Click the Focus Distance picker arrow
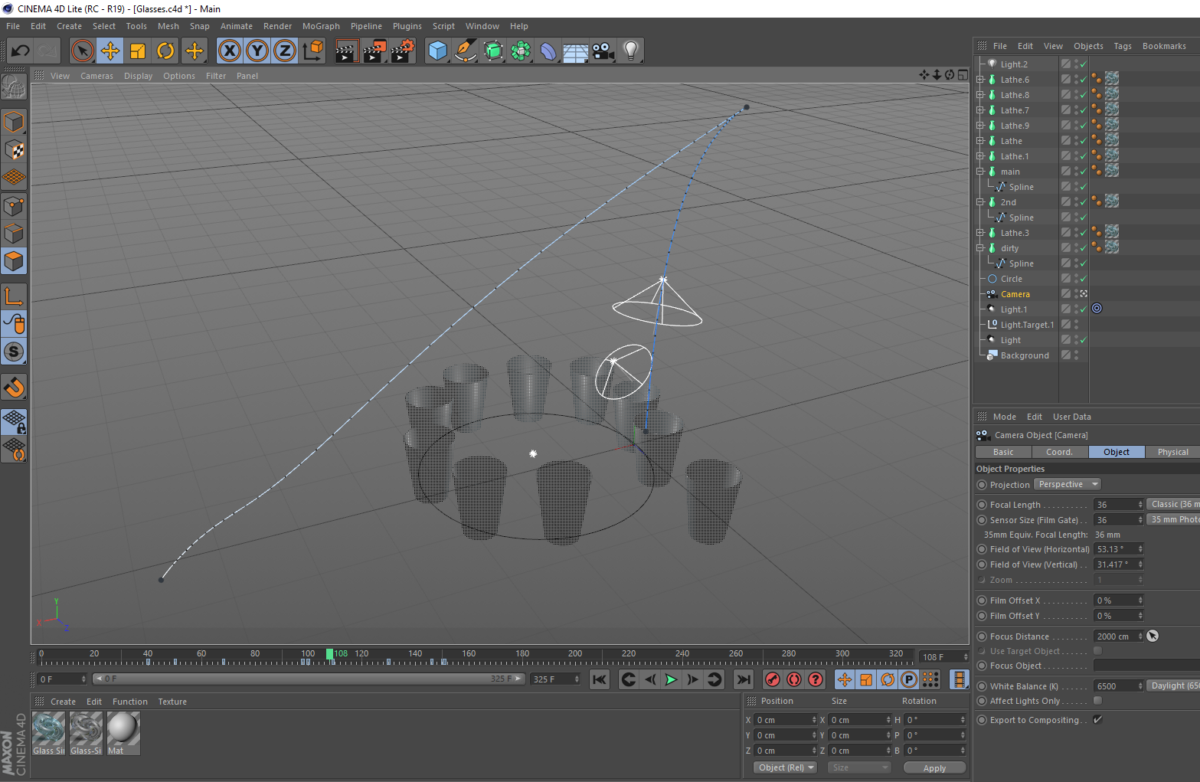The height and width of the screenshot is (782, 1200). coord(1152,636)
